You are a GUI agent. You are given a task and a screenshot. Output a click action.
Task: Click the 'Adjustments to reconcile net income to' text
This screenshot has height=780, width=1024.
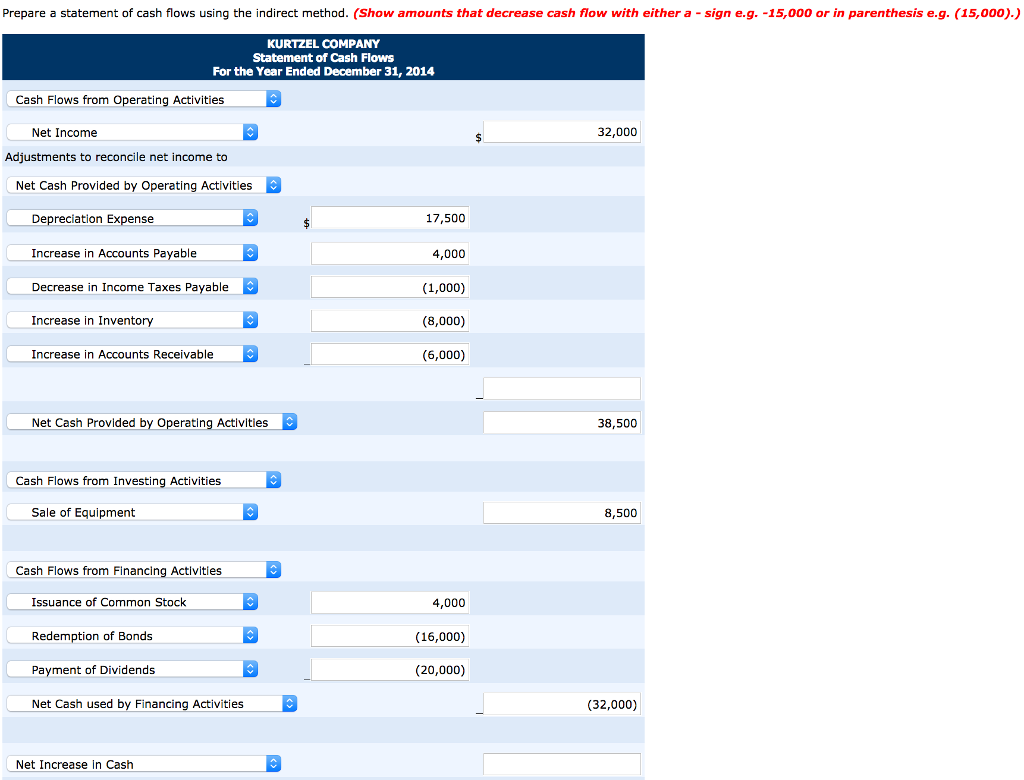point(116,157)
